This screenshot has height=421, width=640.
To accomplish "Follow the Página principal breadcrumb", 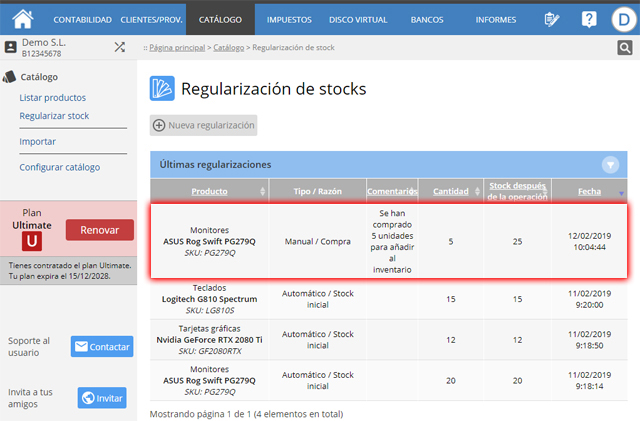I will point(177,48).
